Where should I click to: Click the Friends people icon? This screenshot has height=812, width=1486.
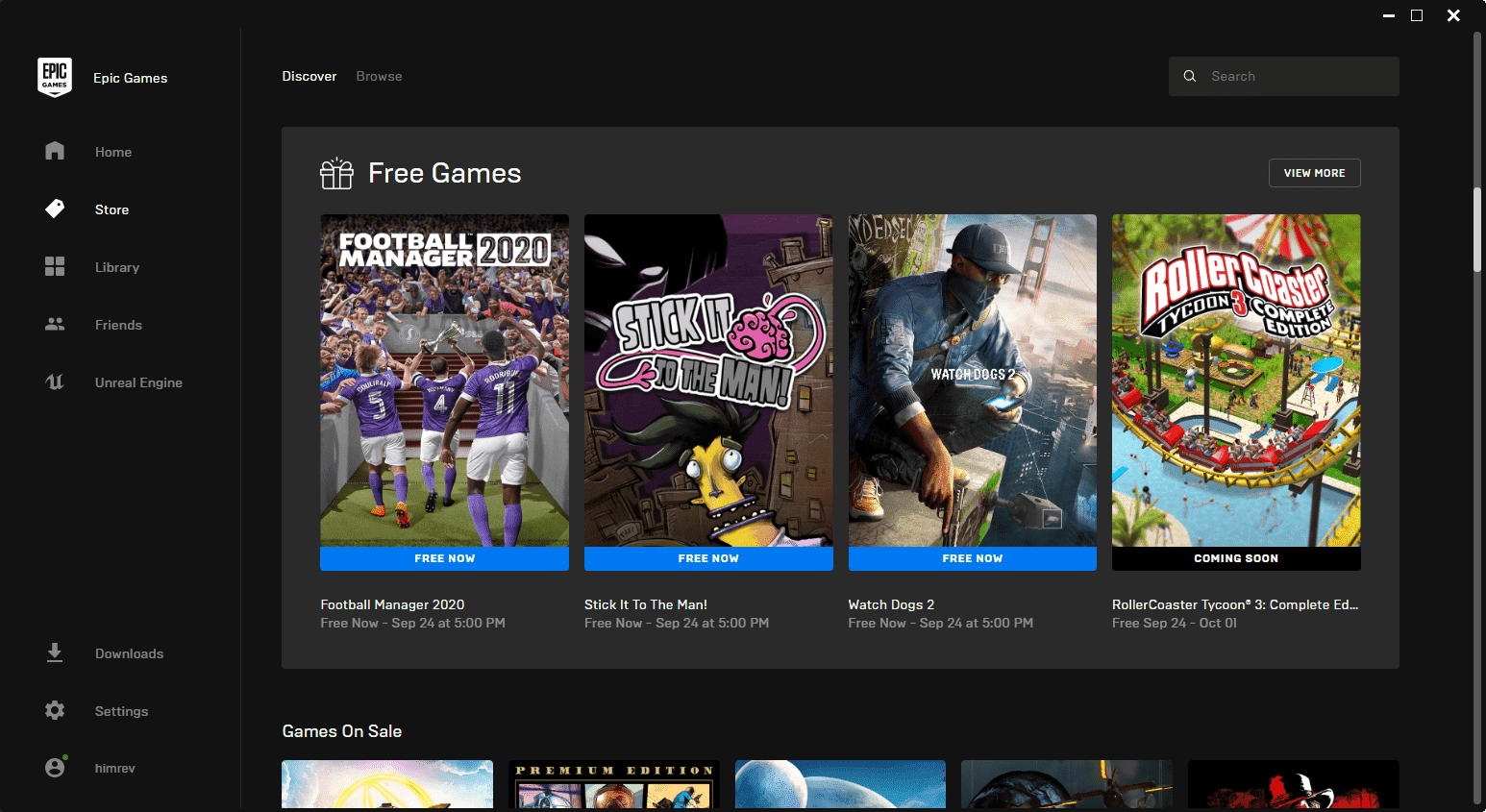[x=55, y=324]
